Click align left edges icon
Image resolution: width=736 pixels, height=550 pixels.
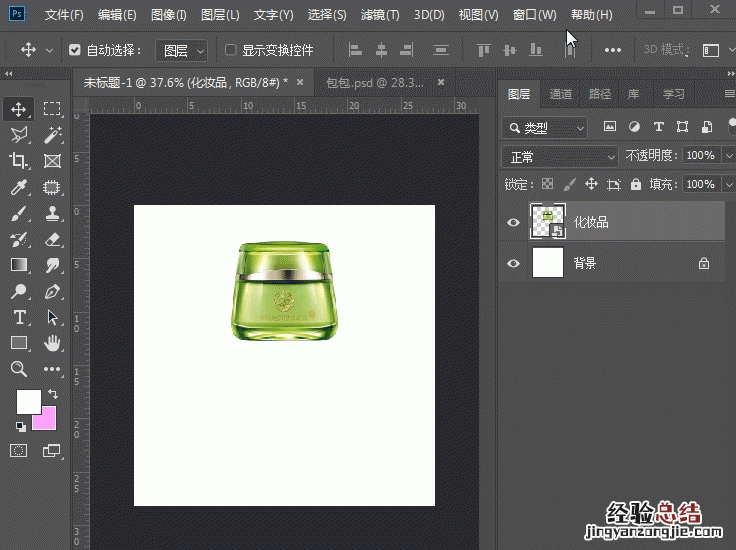355,50
